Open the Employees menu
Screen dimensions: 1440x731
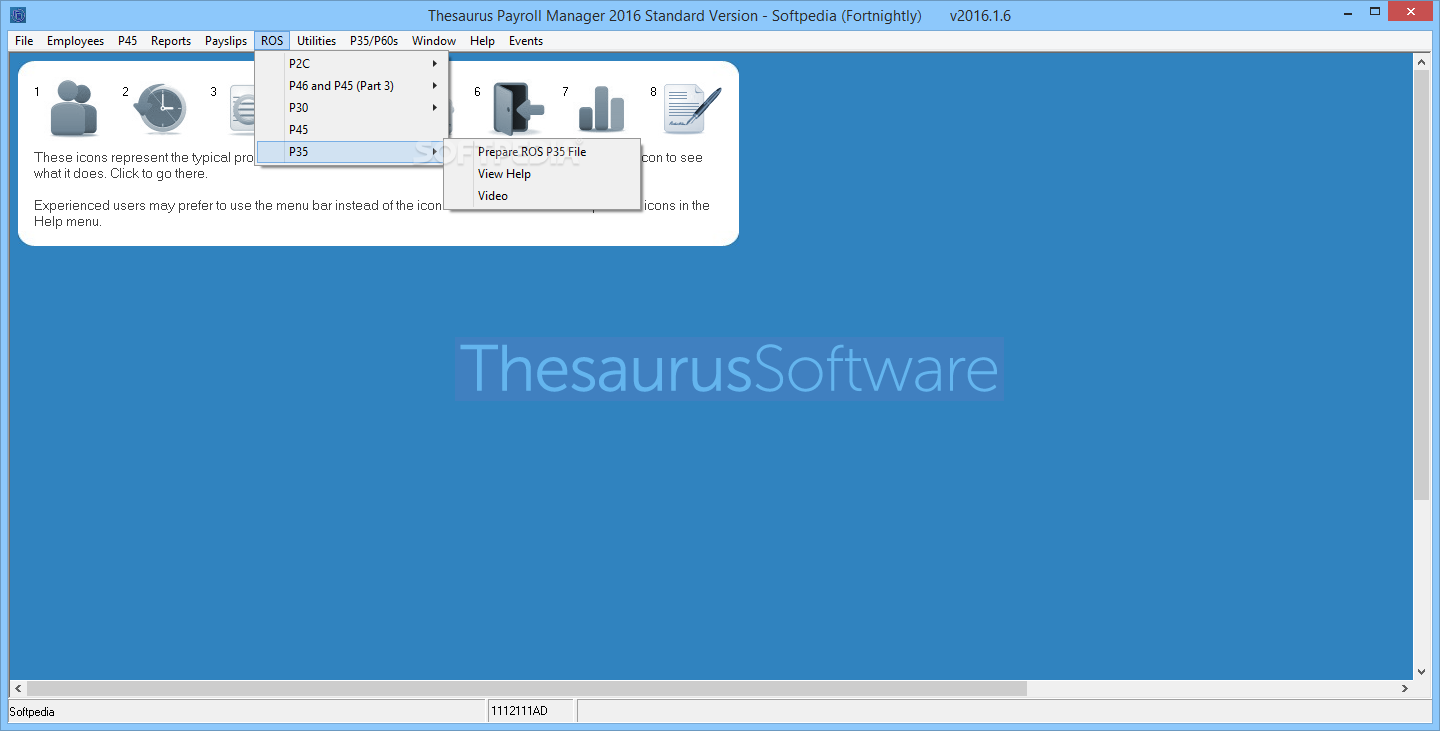(75, 41)
